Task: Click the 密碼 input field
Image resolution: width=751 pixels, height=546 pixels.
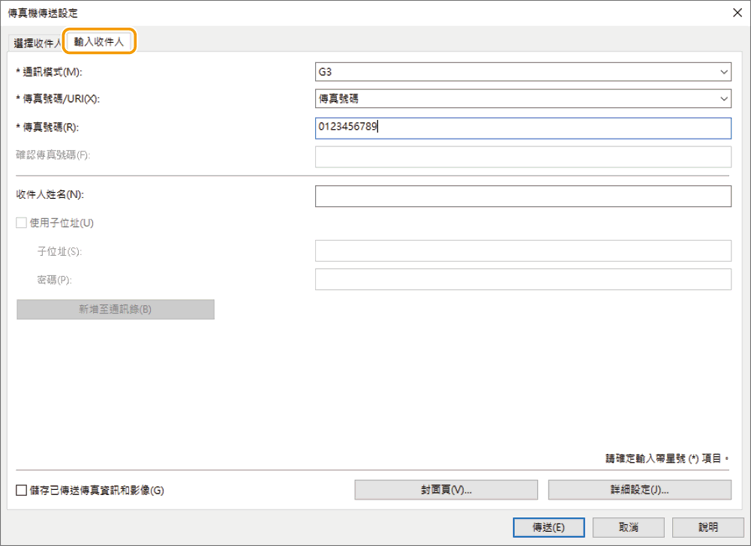Action: [x=523, y=280]
